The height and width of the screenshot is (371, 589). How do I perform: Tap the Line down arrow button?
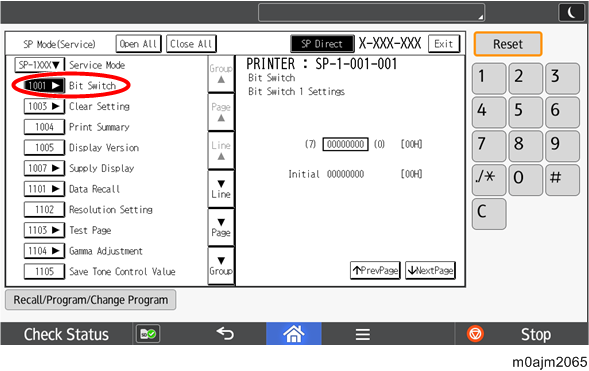point(221,189)
